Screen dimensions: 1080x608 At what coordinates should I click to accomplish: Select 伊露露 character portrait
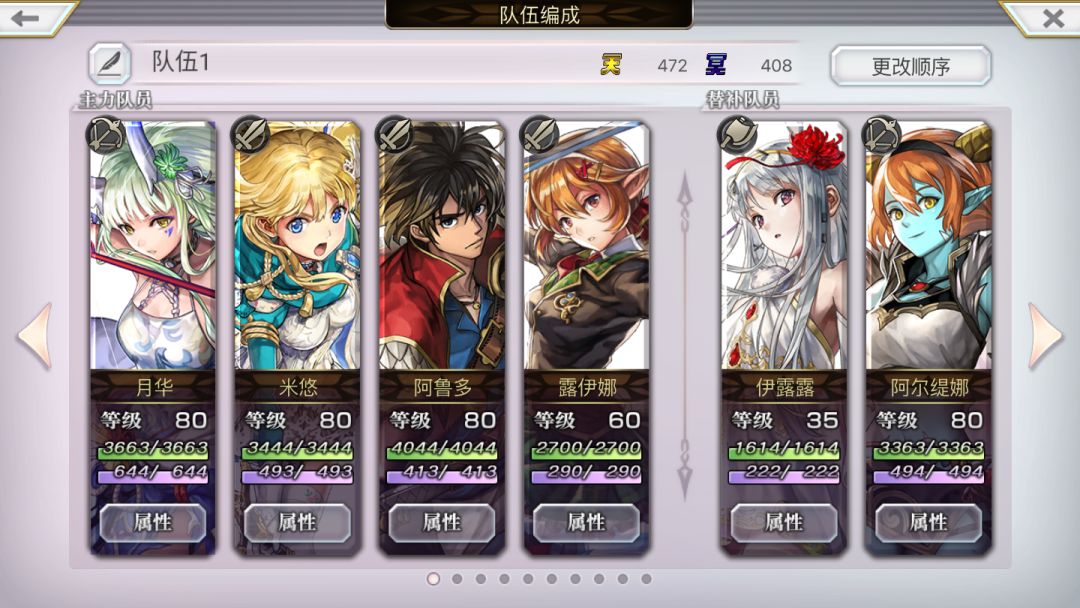point(784,246)
